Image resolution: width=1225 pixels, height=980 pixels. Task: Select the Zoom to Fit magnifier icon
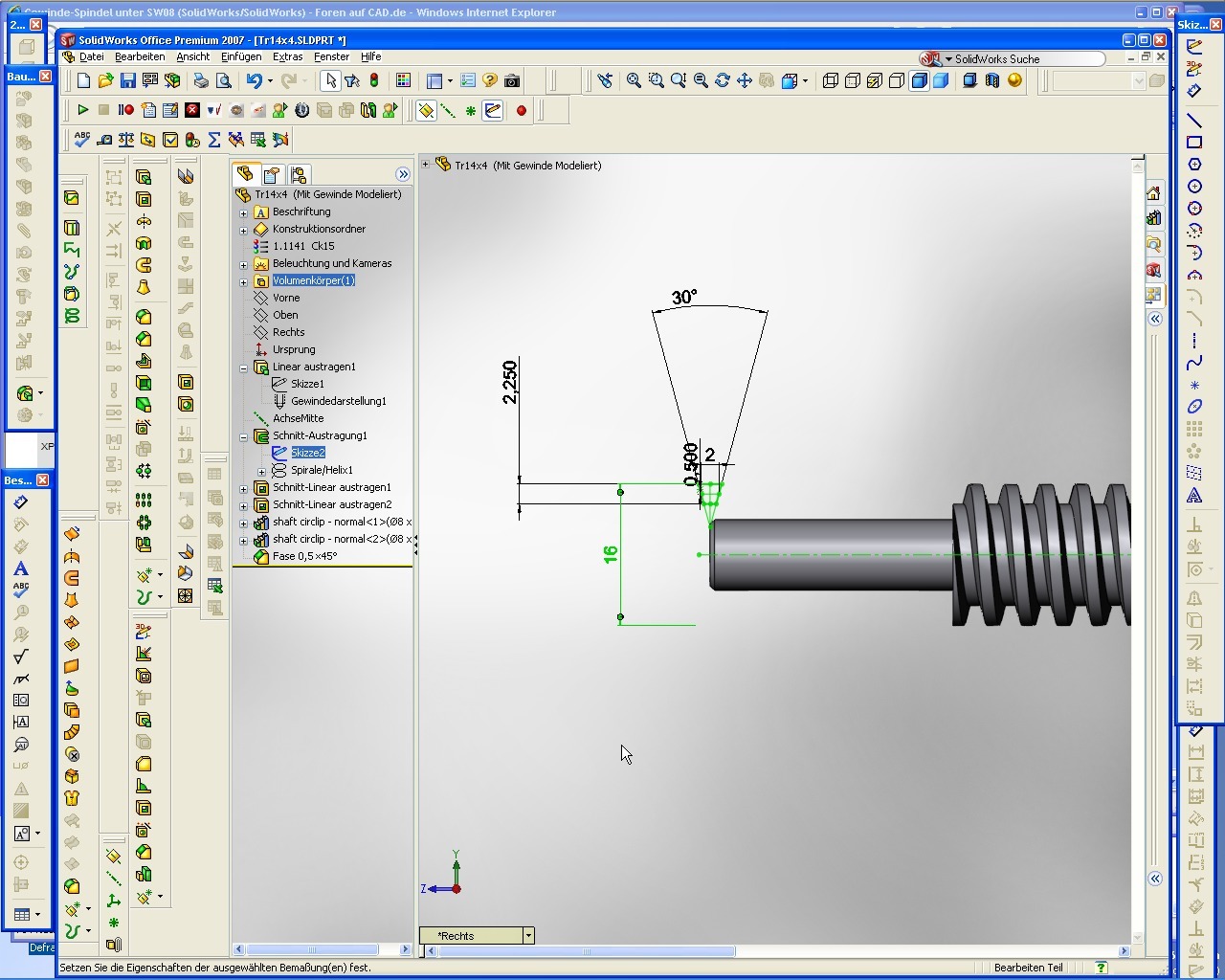[x=634, y=81]
